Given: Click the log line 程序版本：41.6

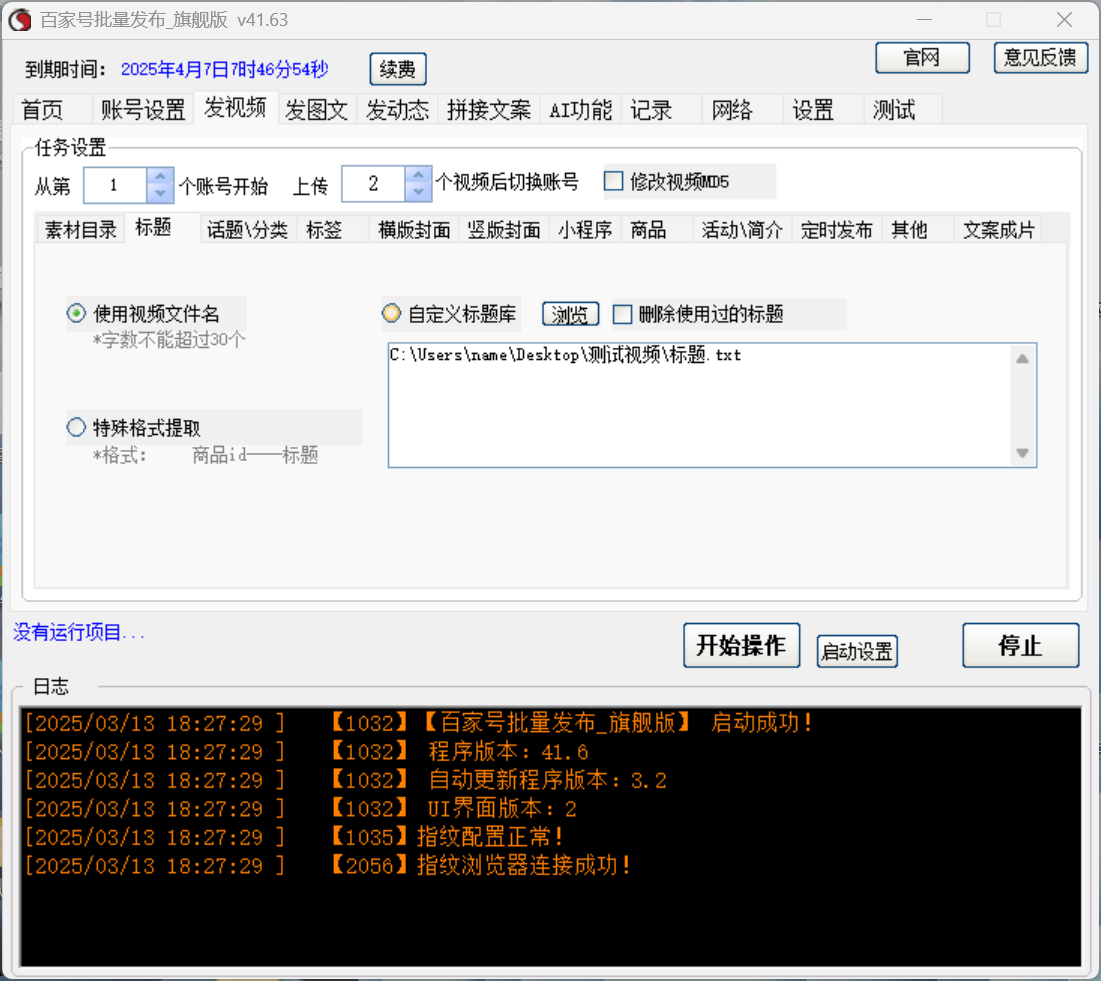Looking at the screenshot, I should click(306, 751).
